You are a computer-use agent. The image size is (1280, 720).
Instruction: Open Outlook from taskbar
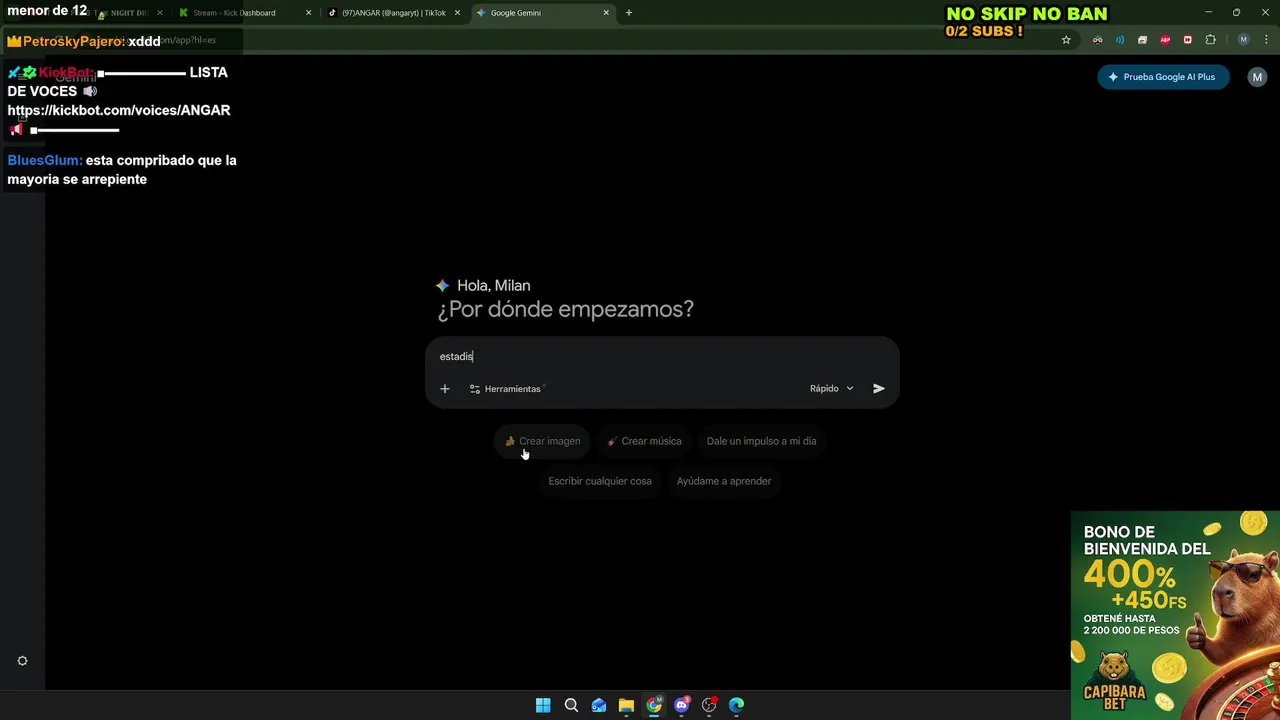599,705
